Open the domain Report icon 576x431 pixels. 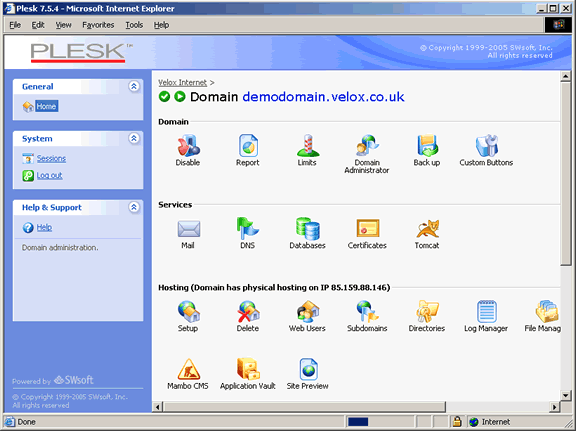point(248,146)
